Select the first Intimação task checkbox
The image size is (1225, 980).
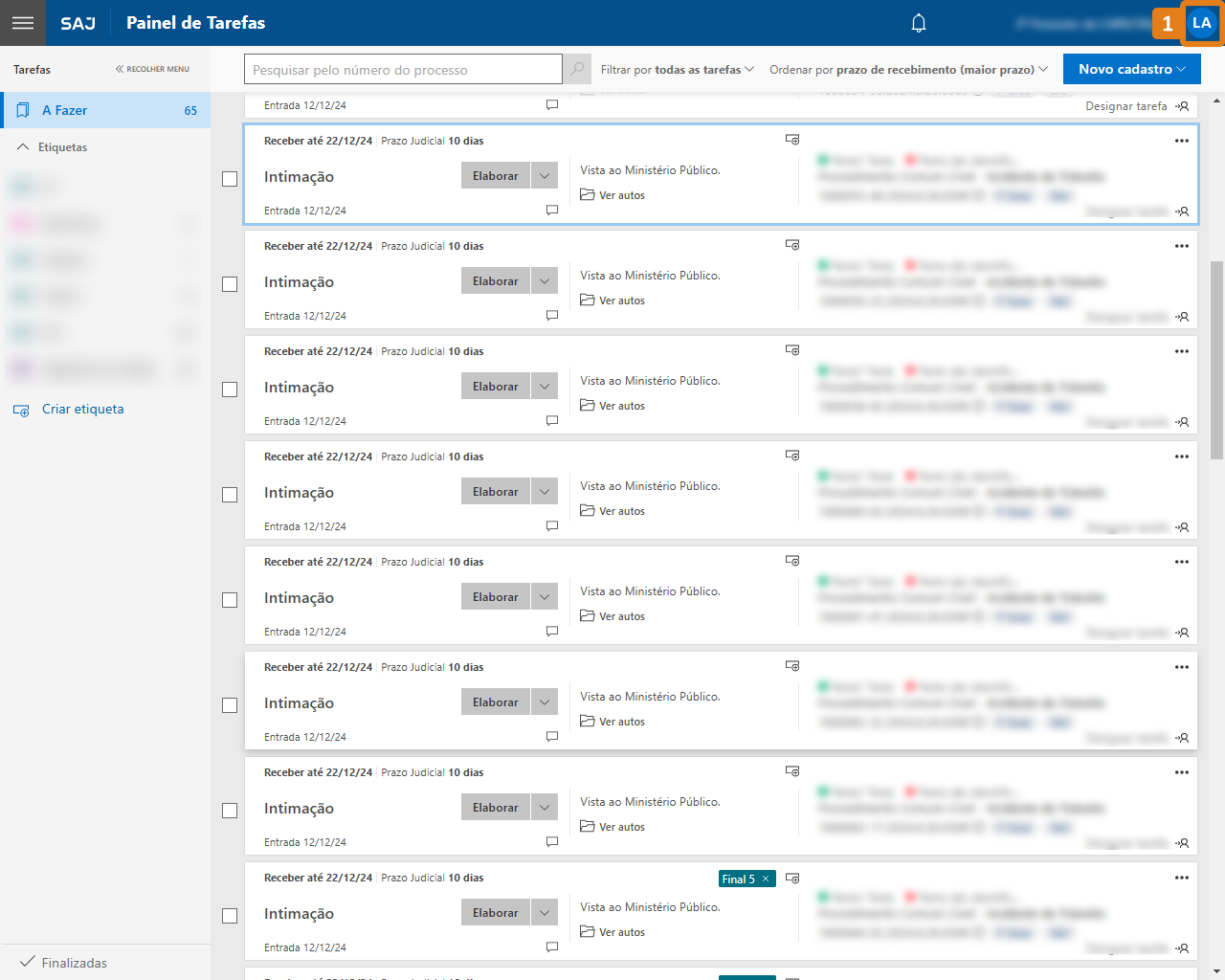click(x=230, y=179)
